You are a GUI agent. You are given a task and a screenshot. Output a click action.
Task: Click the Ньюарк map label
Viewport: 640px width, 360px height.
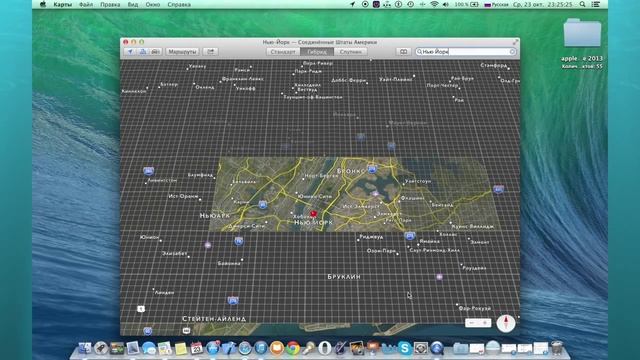[x=215, y=216]
